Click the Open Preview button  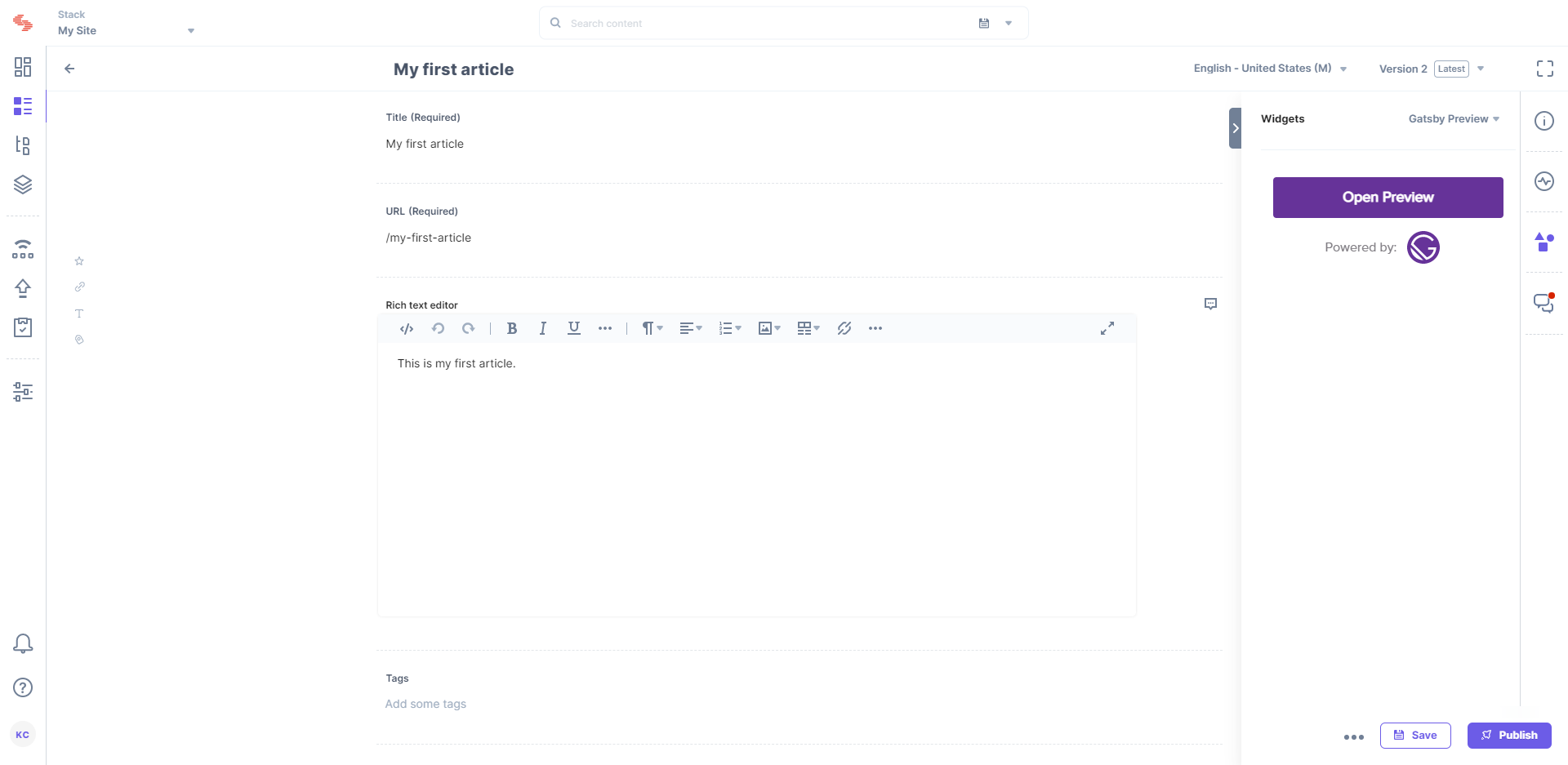pyautogui.click(x=1388, y=198)
